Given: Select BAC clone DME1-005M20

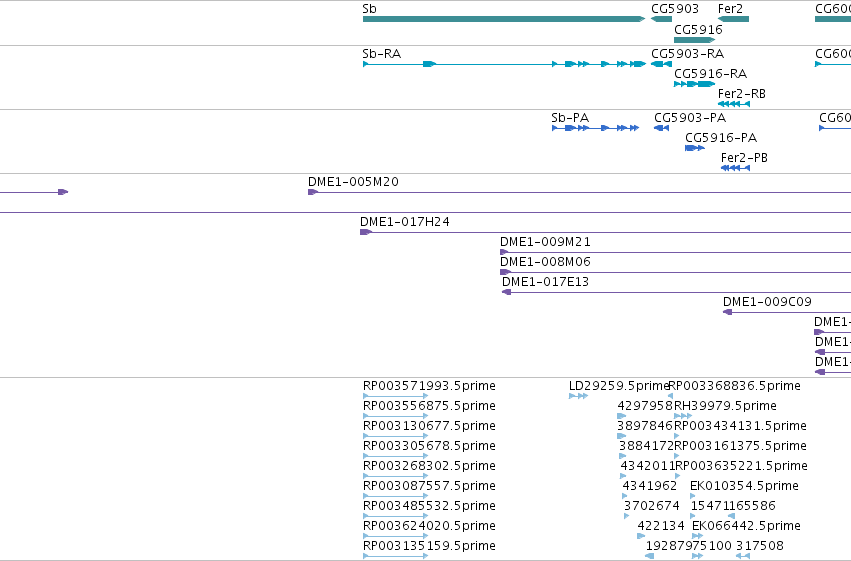Looking at the screenshot, I should [353, 182].
